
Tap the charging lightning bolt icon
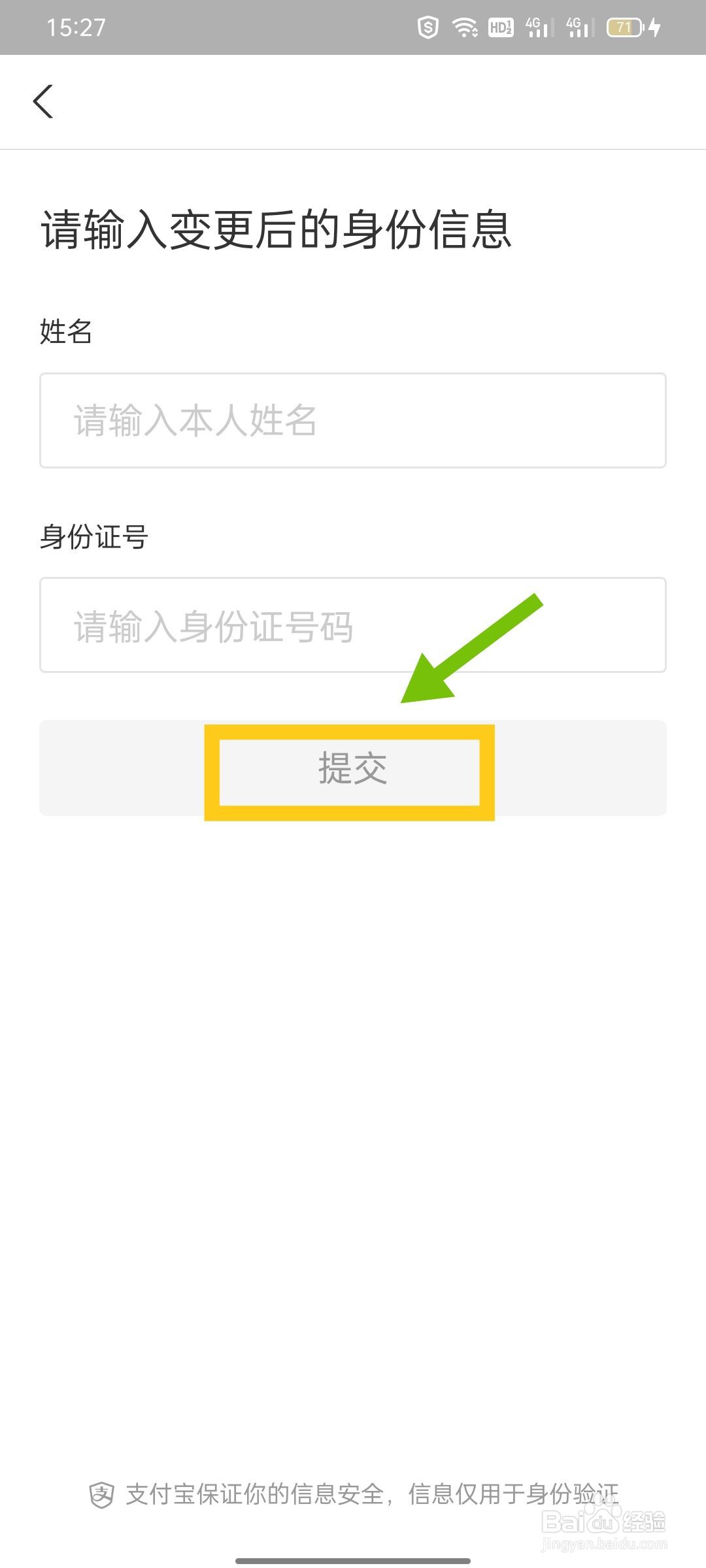655,27
